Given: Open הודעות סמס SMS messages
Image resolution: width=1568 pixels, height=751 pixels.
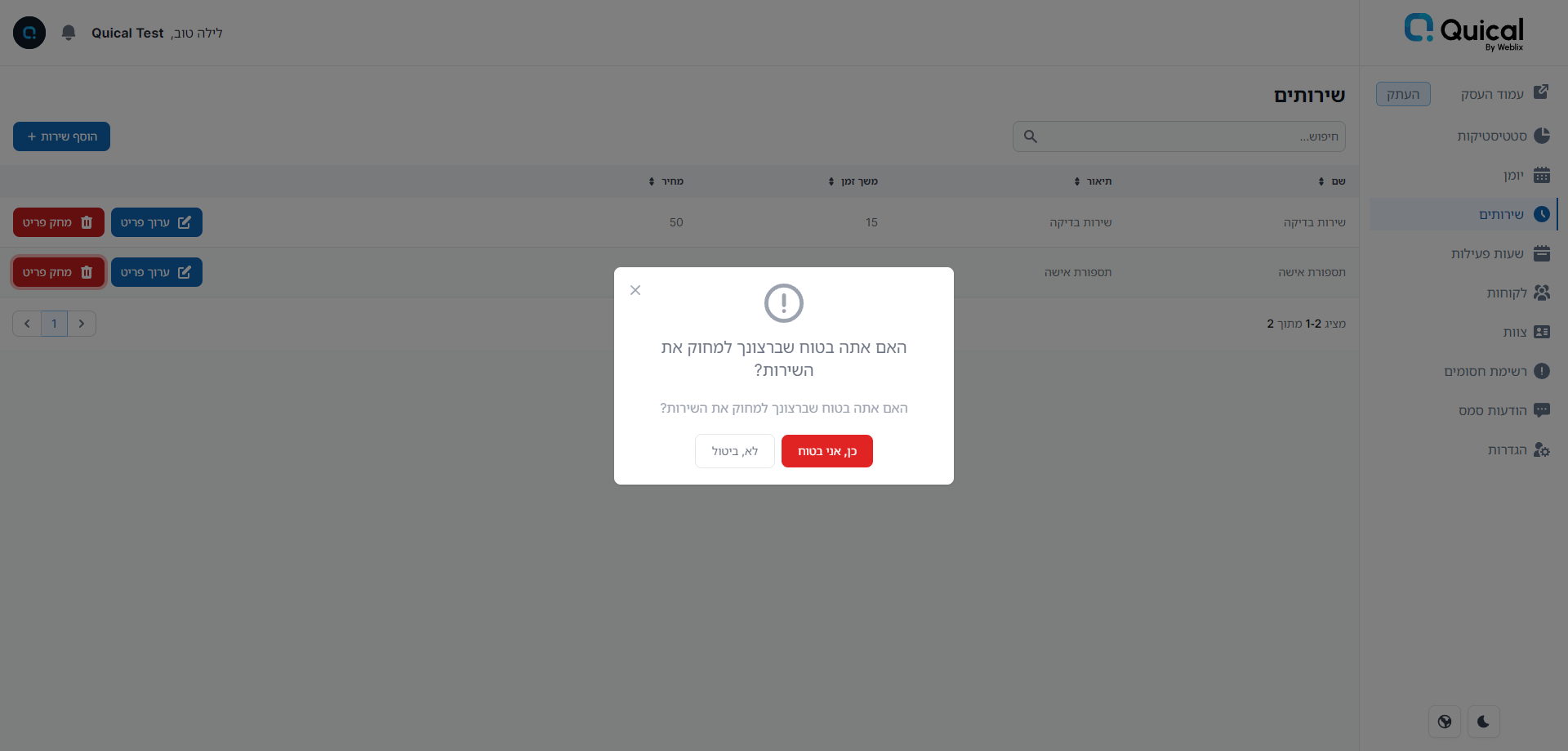Looking at the screenshot, I should (1503, 410).
